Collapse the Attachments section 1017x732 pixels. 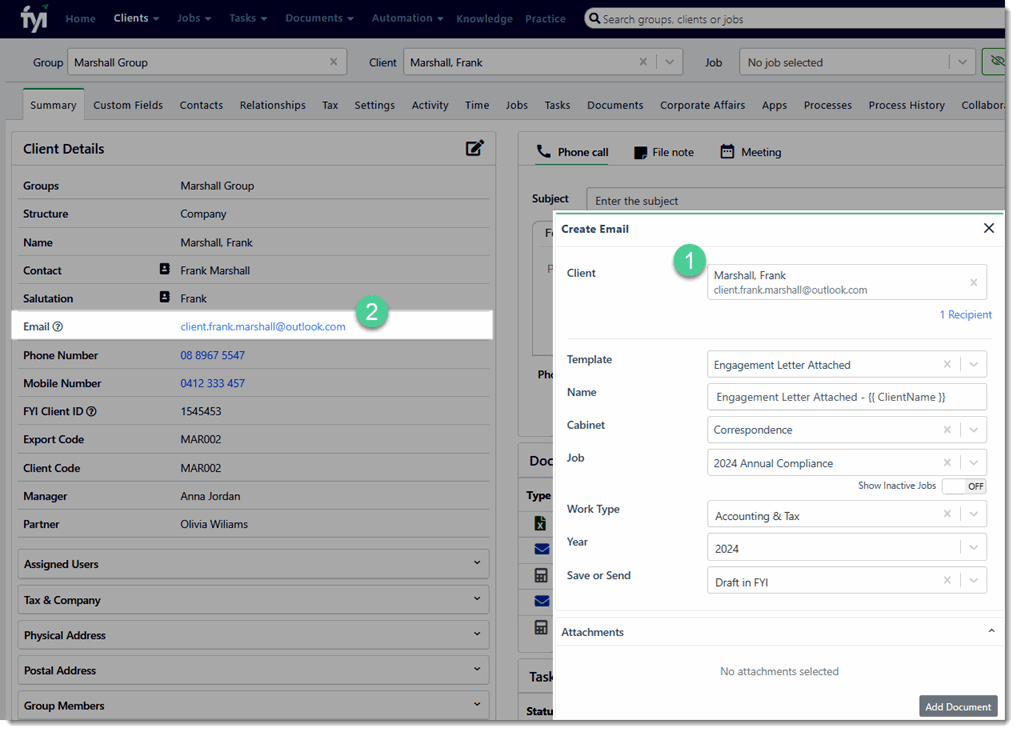(x=991, y=631)
